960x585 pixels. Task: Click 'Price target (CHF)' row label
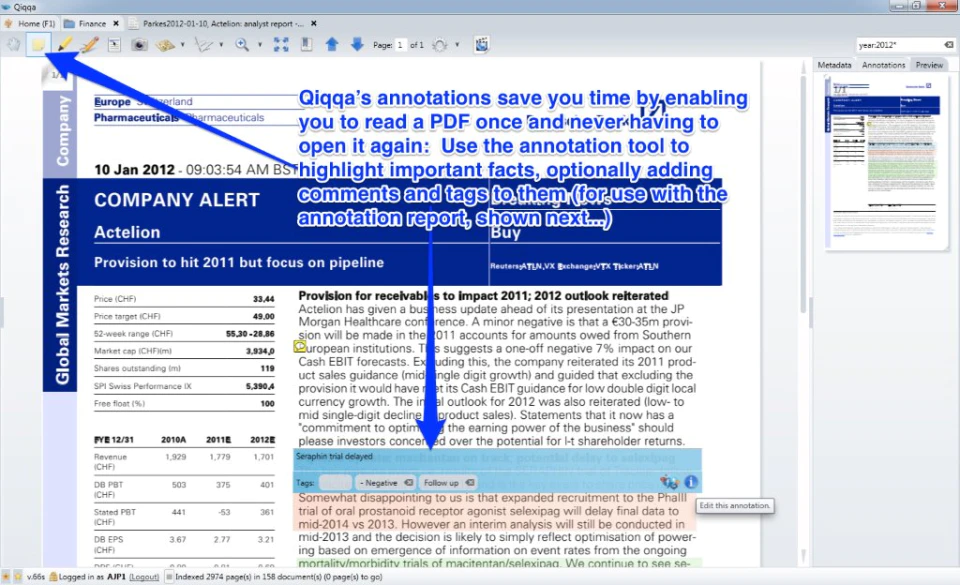pyautogui.click(x=127, y=316)
